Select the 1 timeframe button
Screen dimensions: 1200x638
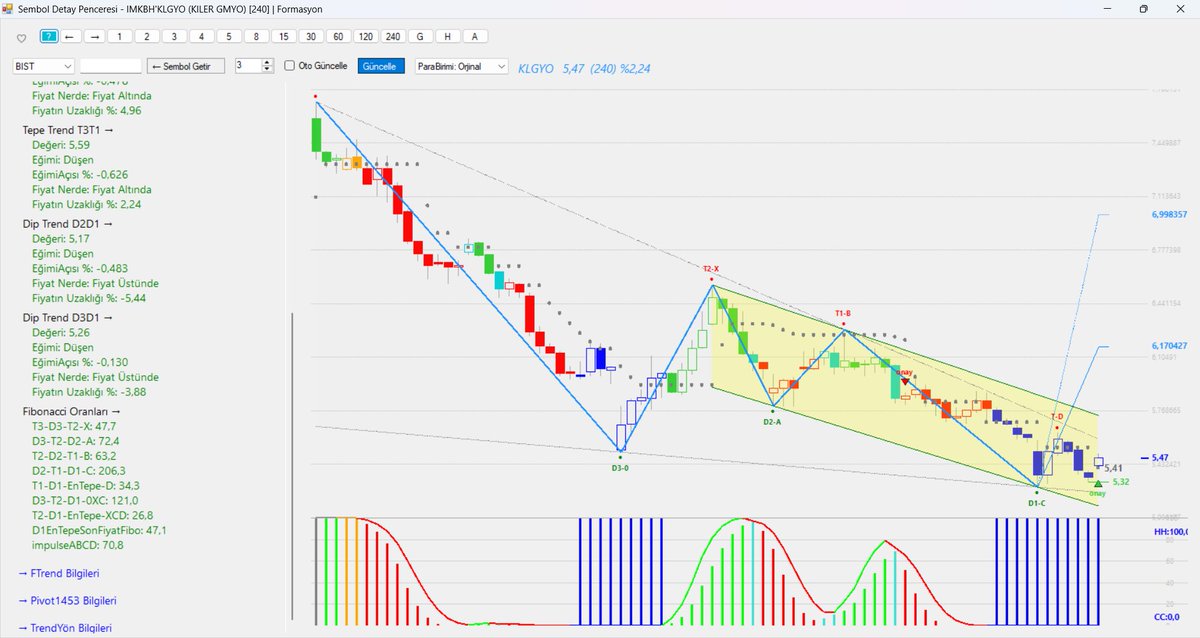(120, 36)
